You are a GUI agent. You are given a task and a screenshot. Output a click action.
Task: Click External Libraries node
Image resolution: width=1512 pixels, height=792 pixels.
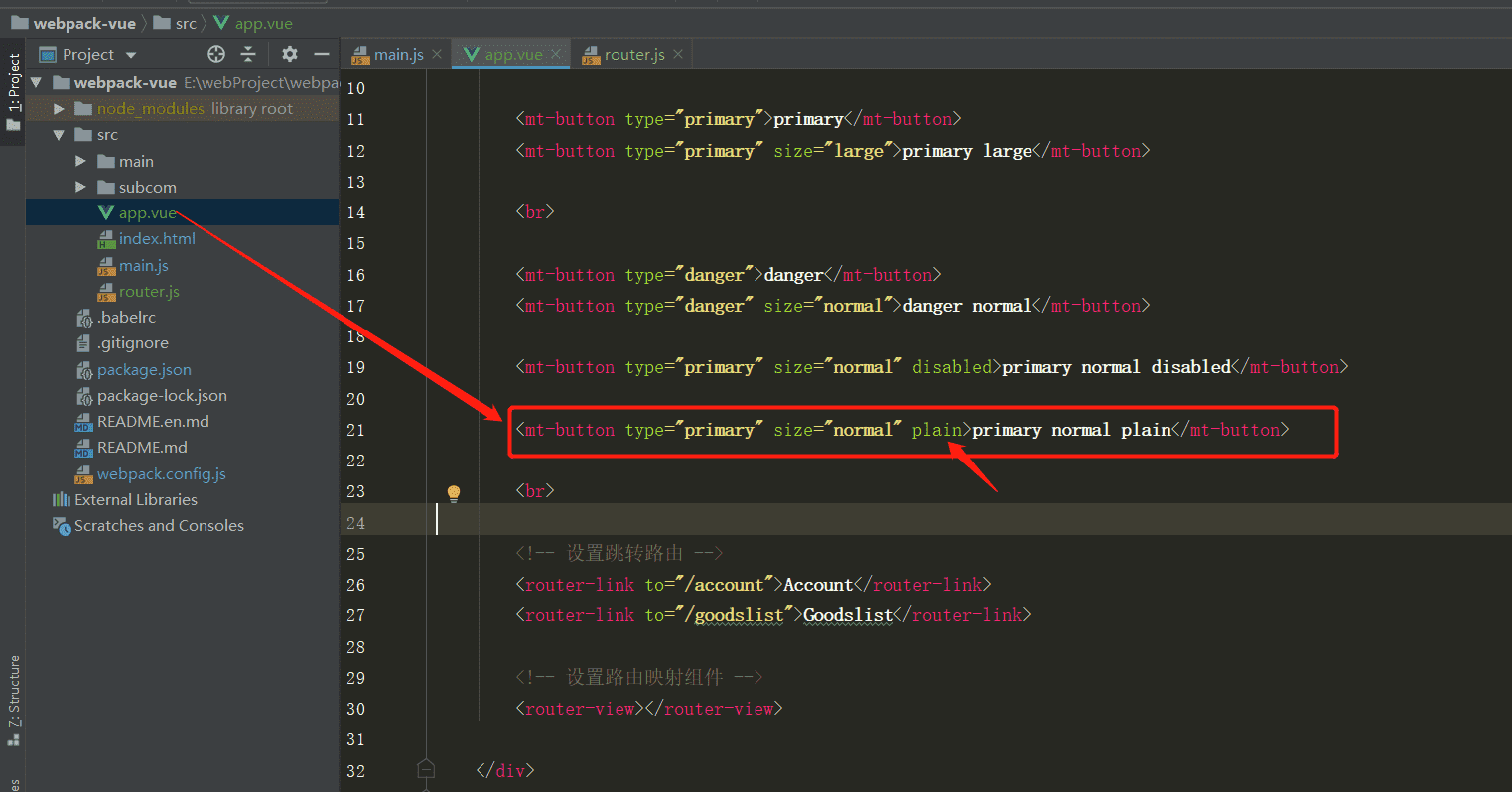click(136, 499)
